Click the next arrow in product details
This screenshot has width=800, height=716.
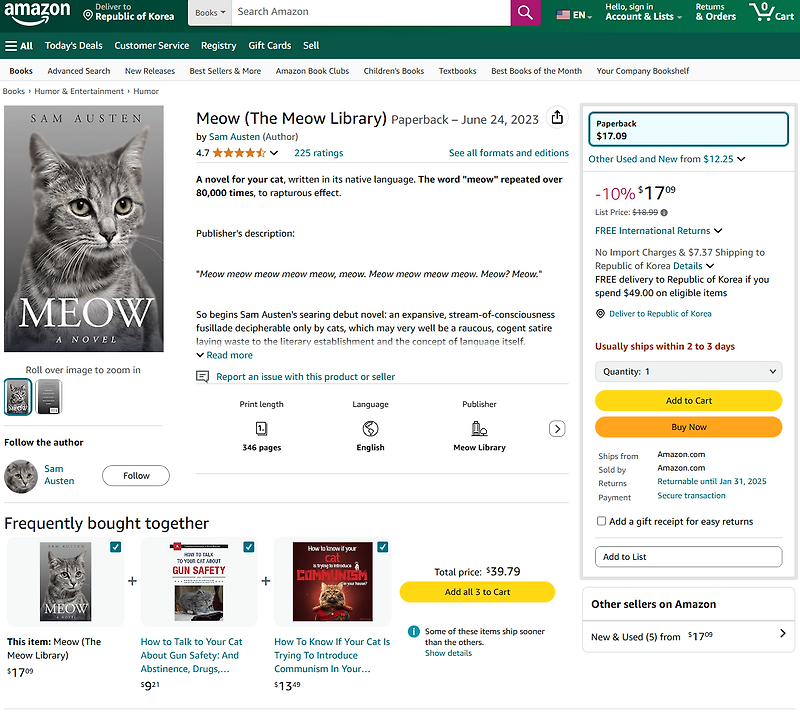557,429
